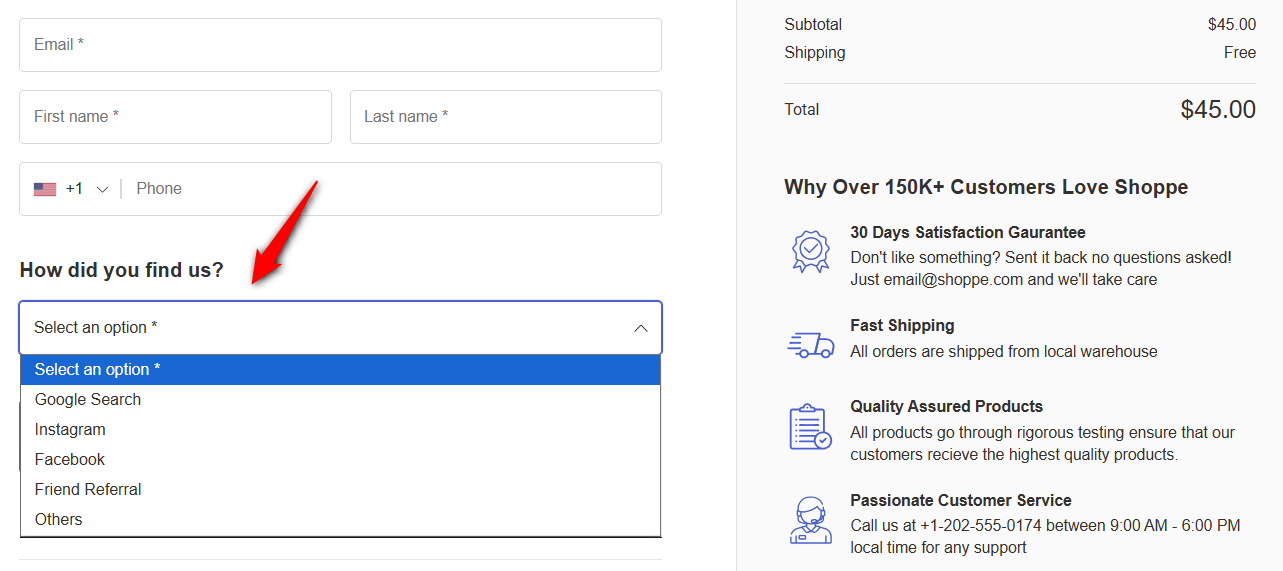Select Google Search from the list
Screen dimensions: 1283x571
[x=340, y=400]
